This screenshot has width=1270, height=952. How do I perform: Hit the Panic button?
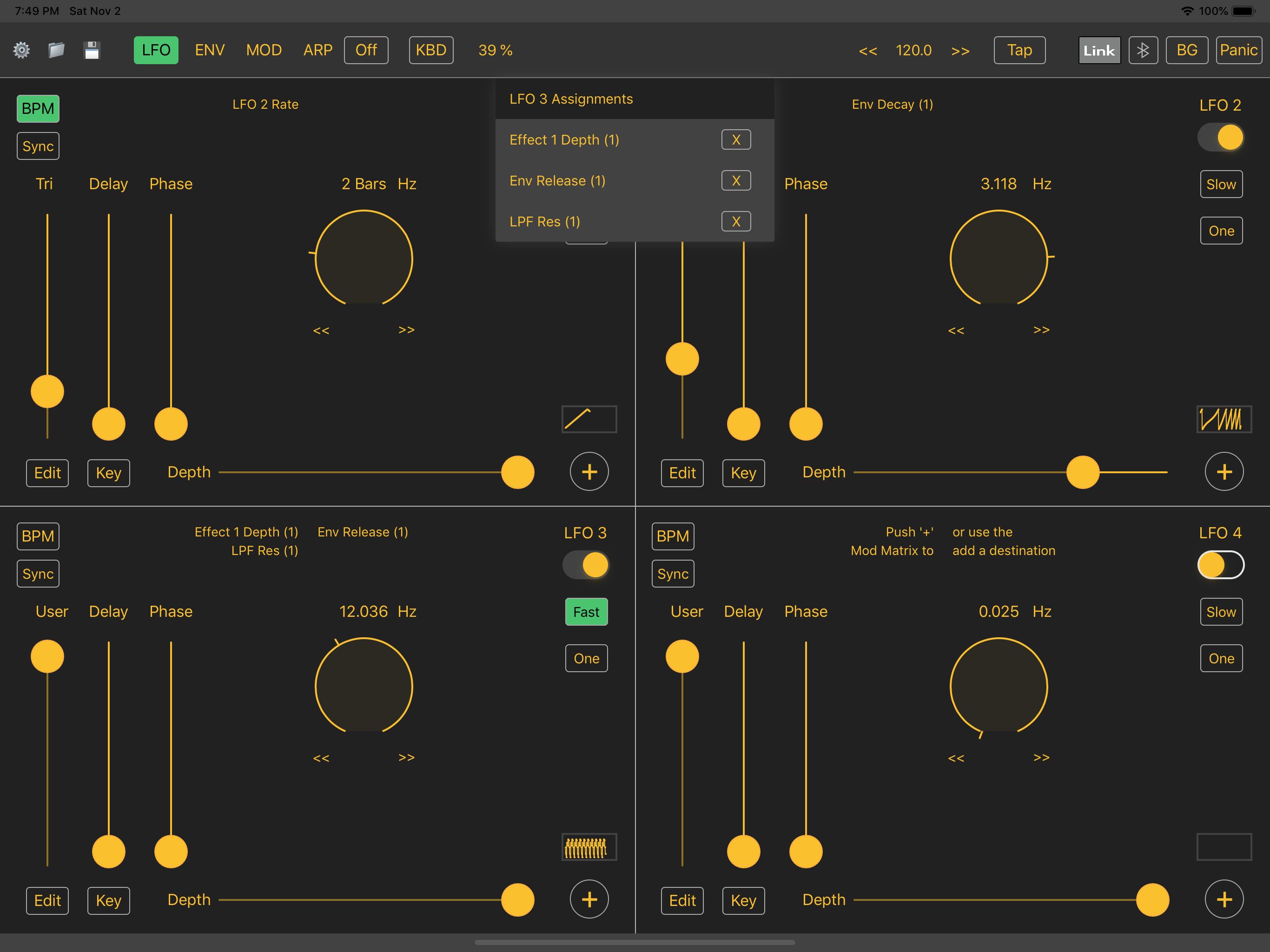(1238, 51)
